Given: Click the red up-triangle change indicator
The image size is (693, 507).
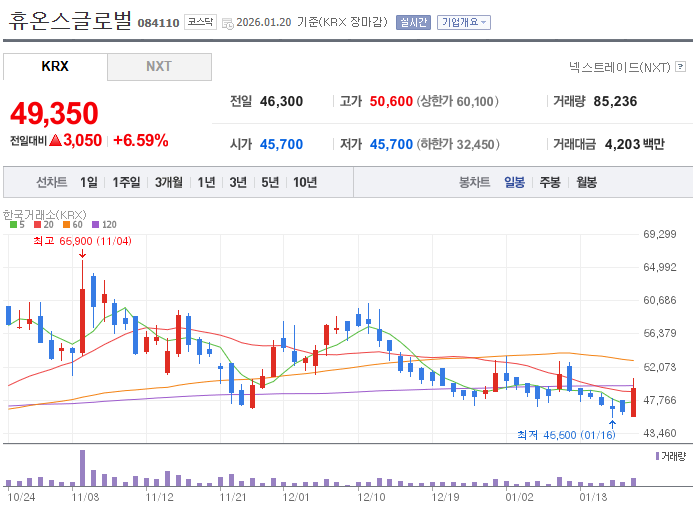Looking at the screenshot, I should [x=55, y=141].
